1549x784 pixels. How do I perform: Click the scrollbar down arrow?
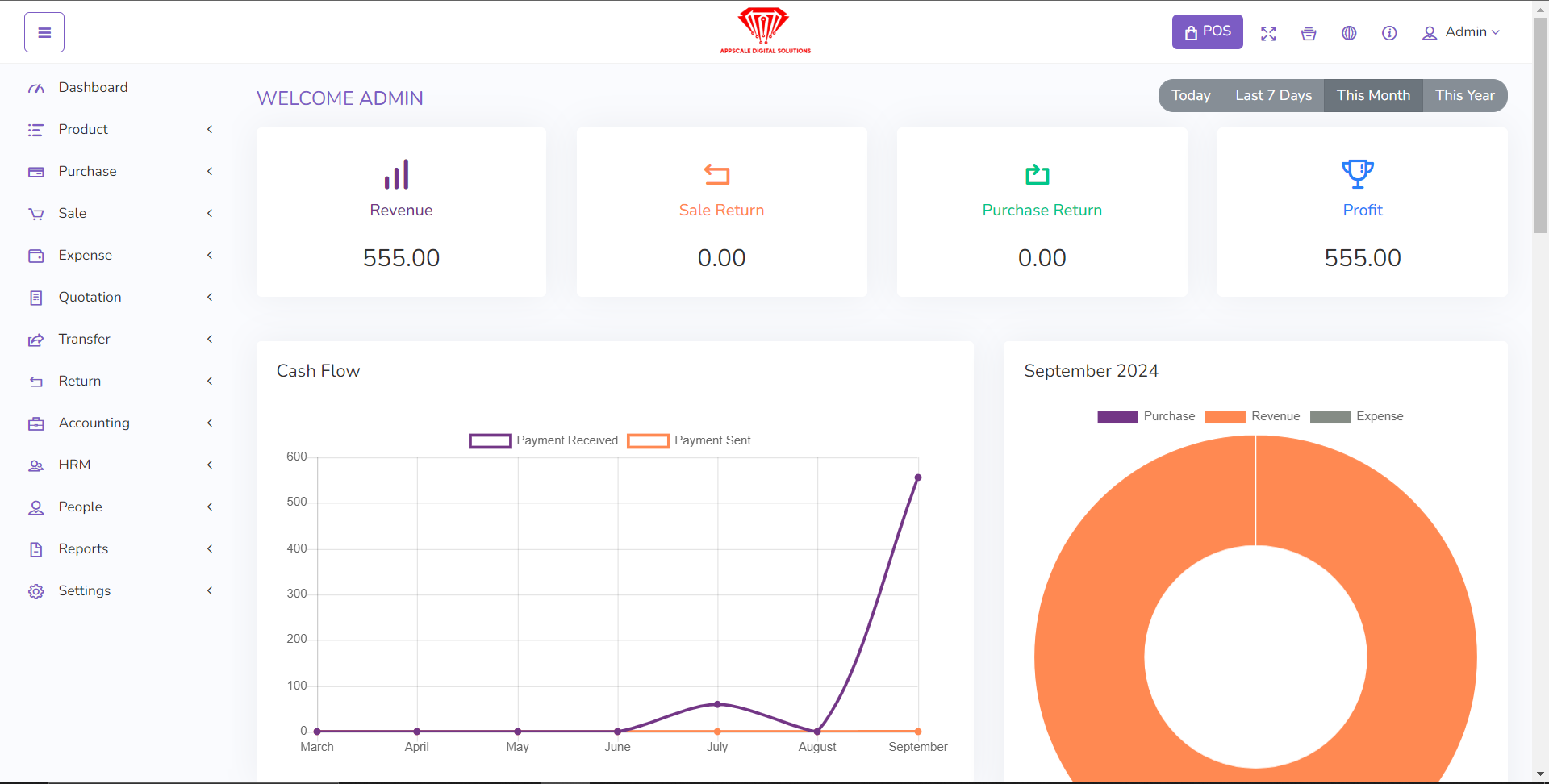click(1540, 775)
